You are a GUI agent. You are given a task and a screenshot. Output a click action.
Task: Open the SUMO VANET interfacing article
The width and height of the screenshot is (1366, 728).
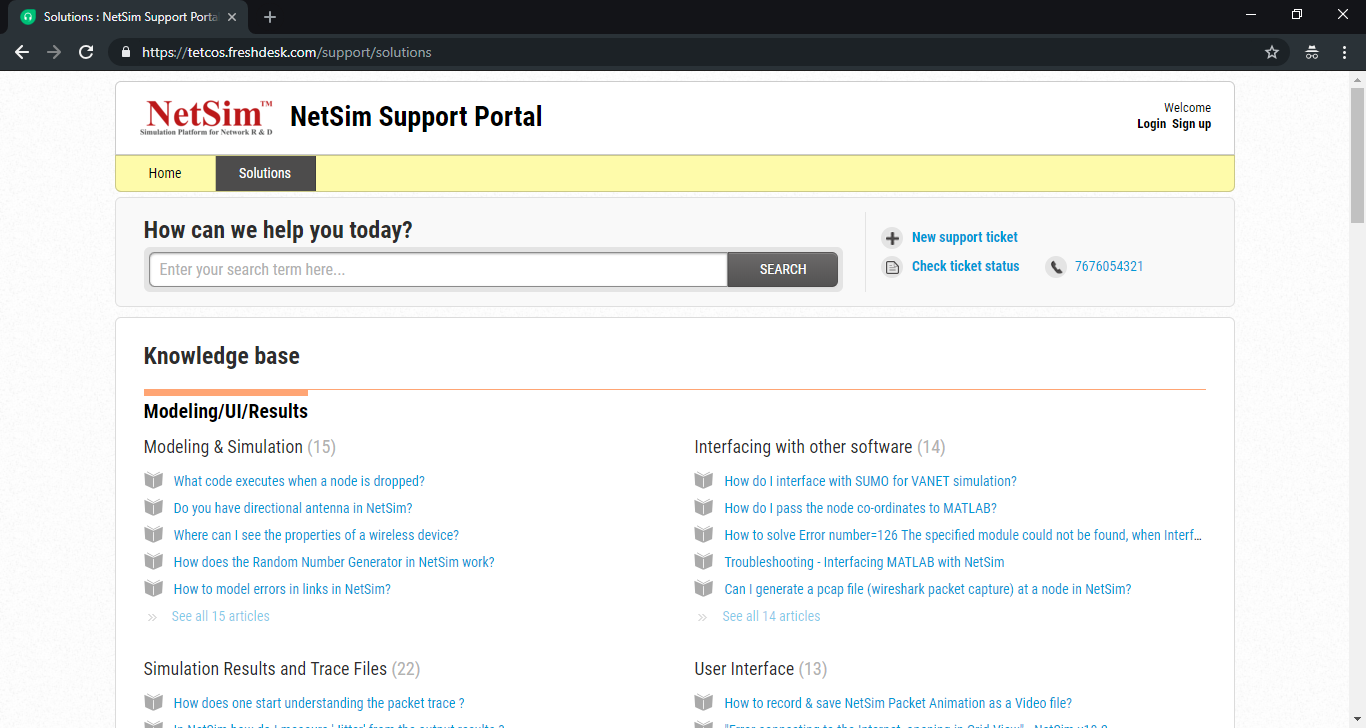click(870, 480)
